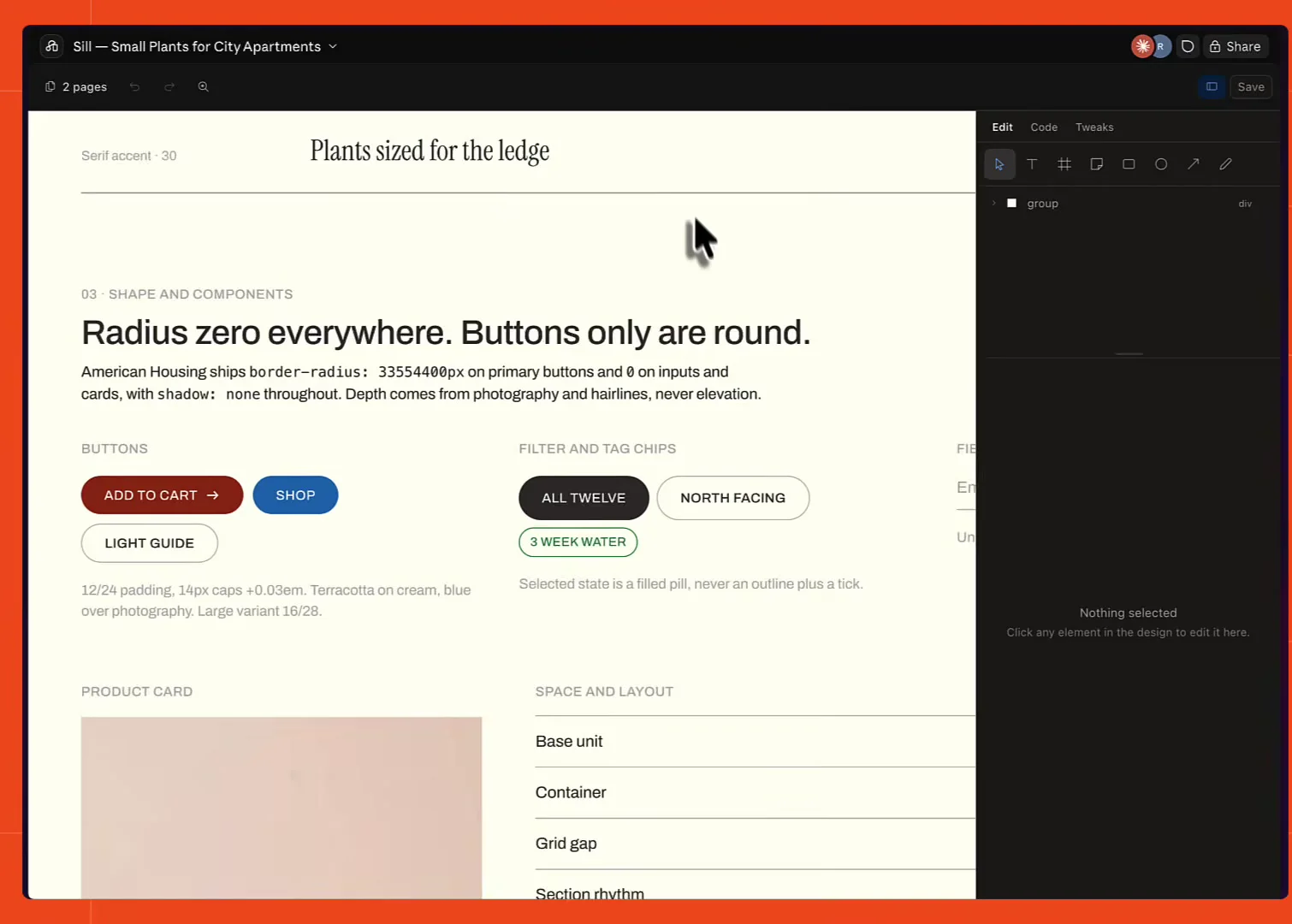Click the Selected state is a filled pill caption
The height and width of the screenshot is (924, 1292).
(691, 584)
